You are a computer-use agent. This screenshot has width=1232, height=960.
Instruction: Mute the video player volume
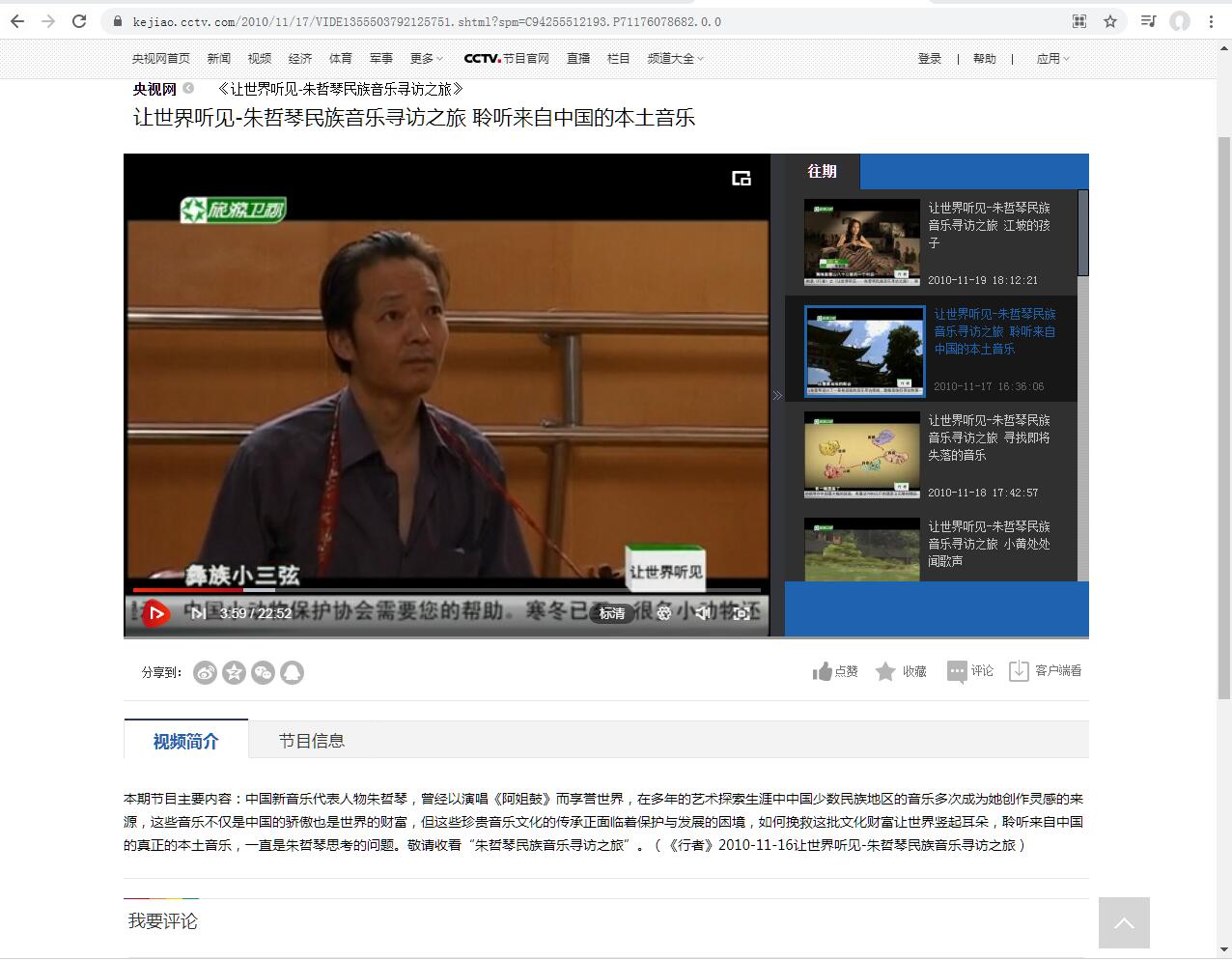(703, 613)
